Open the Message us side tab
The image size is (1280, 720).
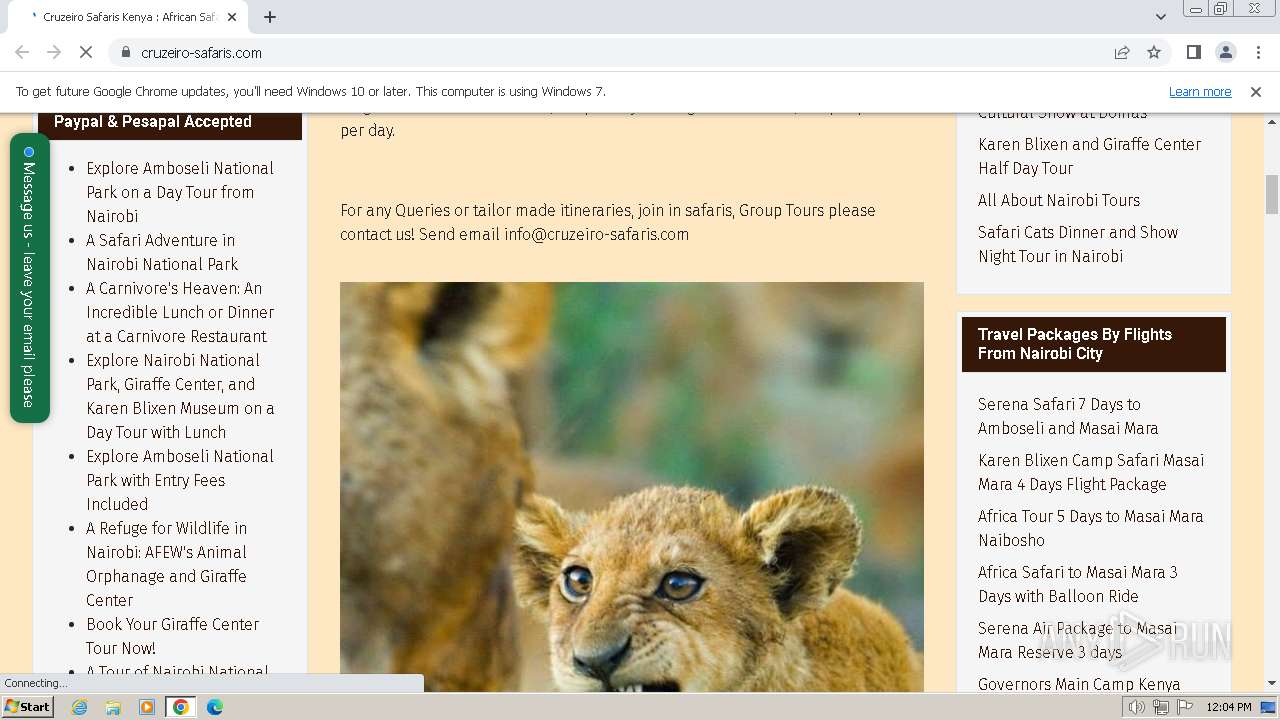[29, 278]
